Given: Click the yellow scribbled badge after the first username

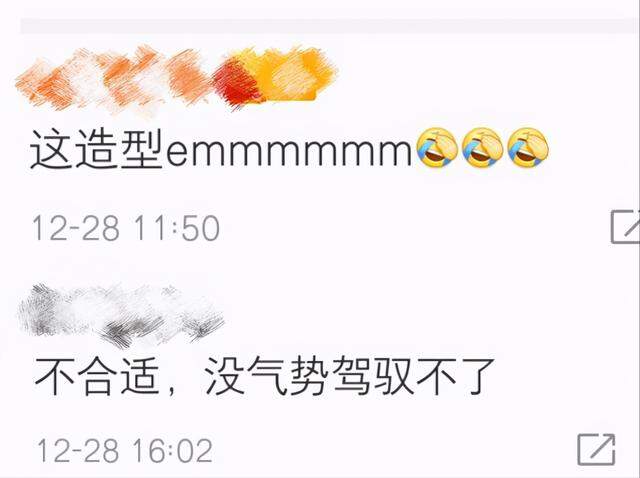Looking at the screenshot, I should (x=292, y=74).
